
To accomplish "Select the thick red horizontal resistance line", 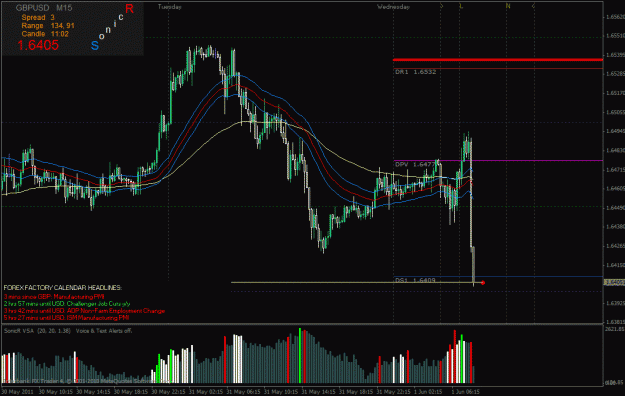I will [x=497, y=60].
